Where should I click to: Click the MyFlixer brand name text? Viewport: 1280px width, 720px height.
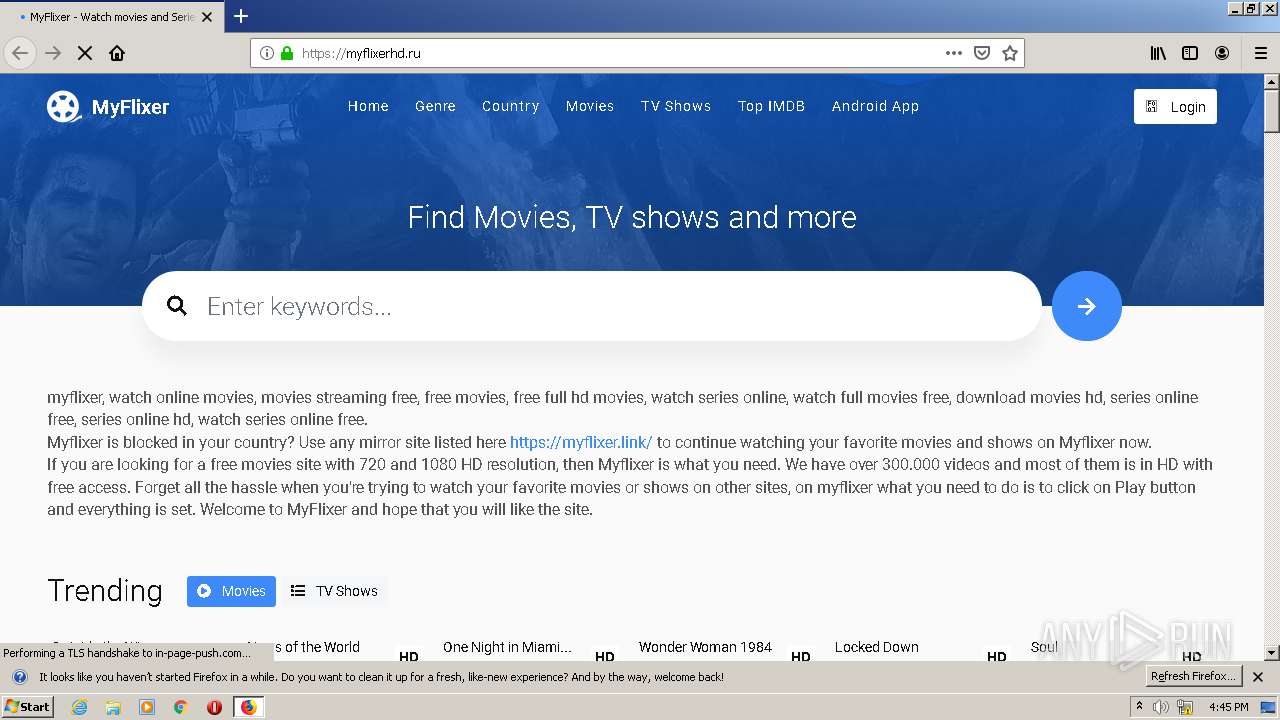pyautogui.click(x=130, y=107)
